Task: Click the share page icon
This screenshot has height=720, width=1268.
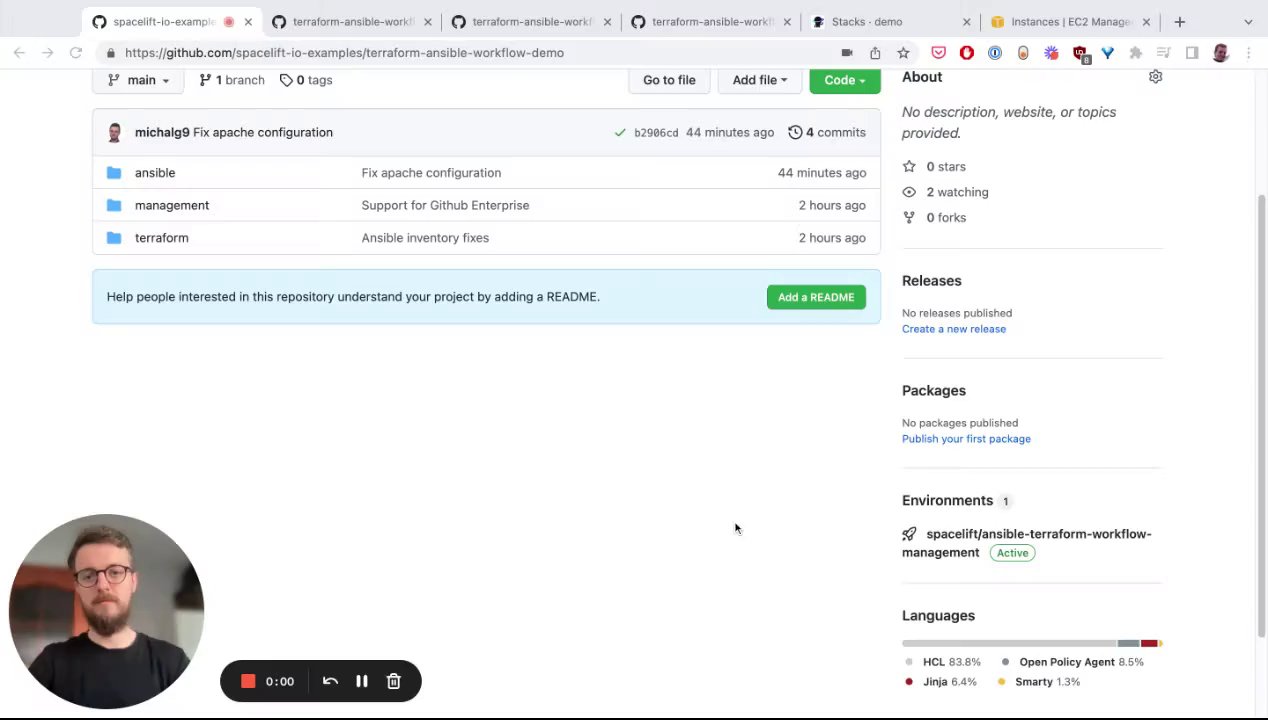Action: coord(875,53)
